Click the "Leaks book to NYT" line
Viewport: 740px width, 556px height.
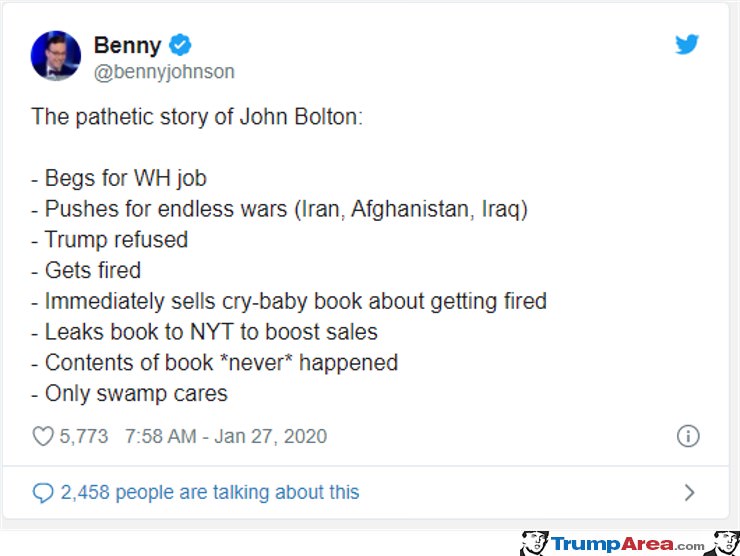pyautogui.click(x=204, y=332)
